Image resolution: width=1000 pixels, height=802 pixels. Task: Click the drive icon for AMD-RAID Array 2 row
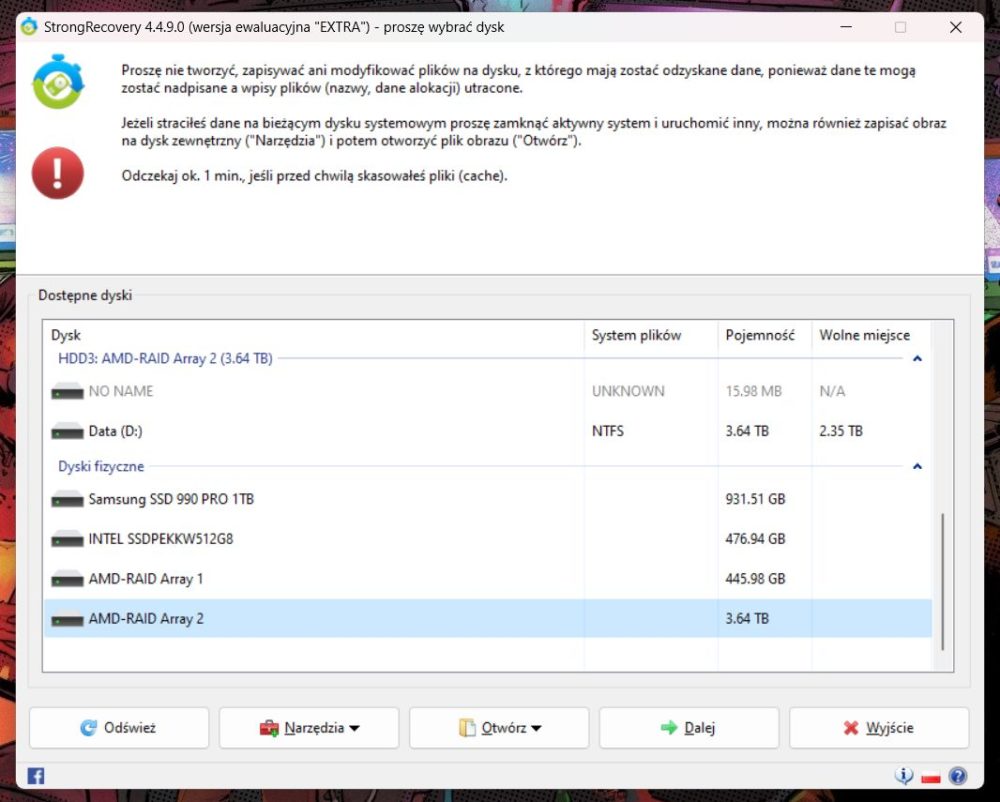[x=67, y=619]
